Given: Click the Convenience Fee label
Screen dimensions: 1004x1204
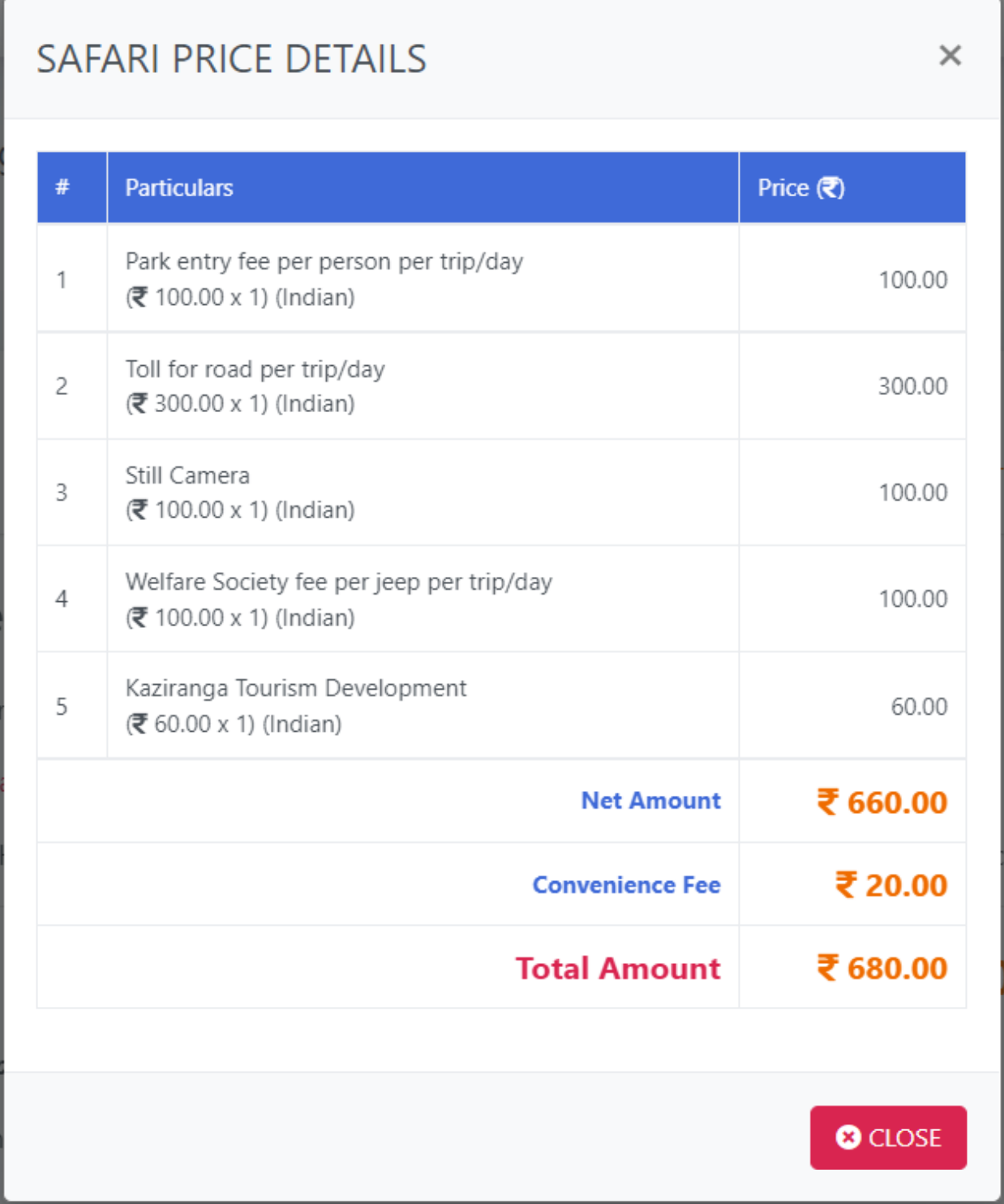Looking at the screenshot, I should point(625,885).
